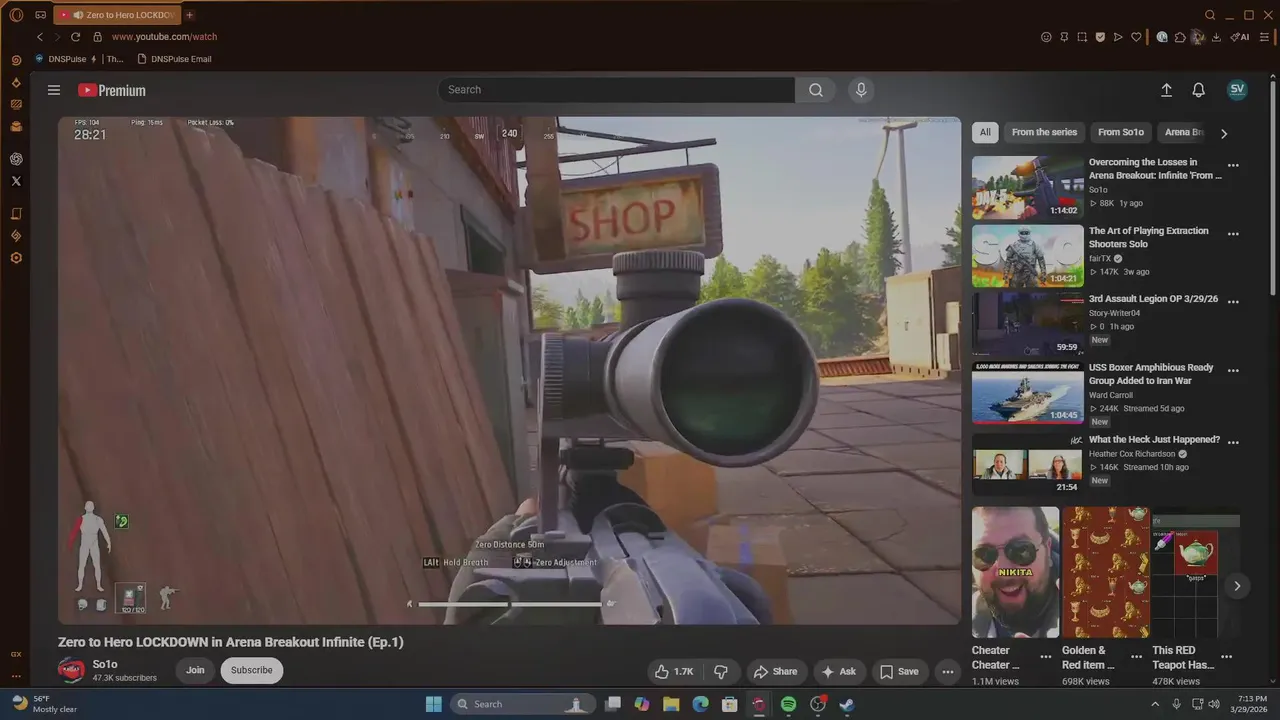Open Spotify from the taskbar
1280x720 pixels.
(788, 704)
